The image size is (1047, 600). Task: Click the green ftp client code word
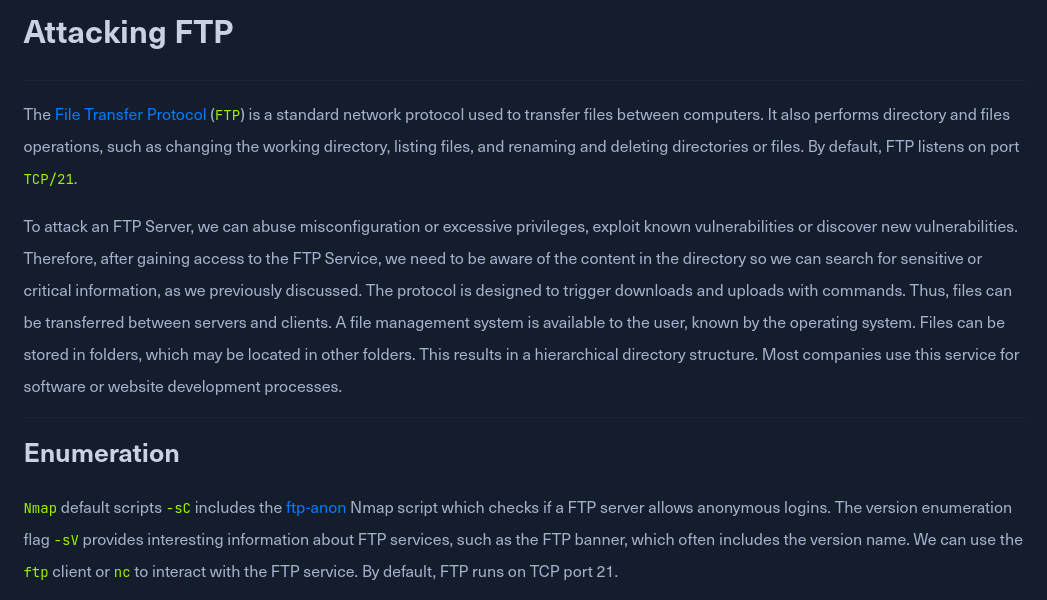coord(35,572)
